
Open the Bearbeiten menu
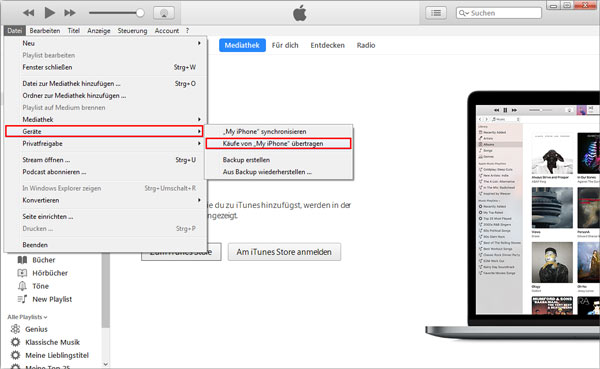[45, 31]
